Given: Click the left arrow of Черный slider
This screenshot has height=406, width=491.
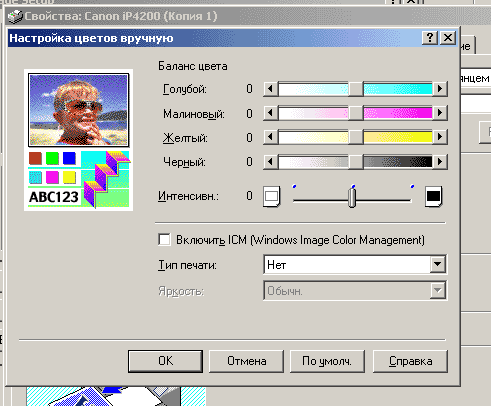Looking at the screenshot, I should (x=270, y=162).
